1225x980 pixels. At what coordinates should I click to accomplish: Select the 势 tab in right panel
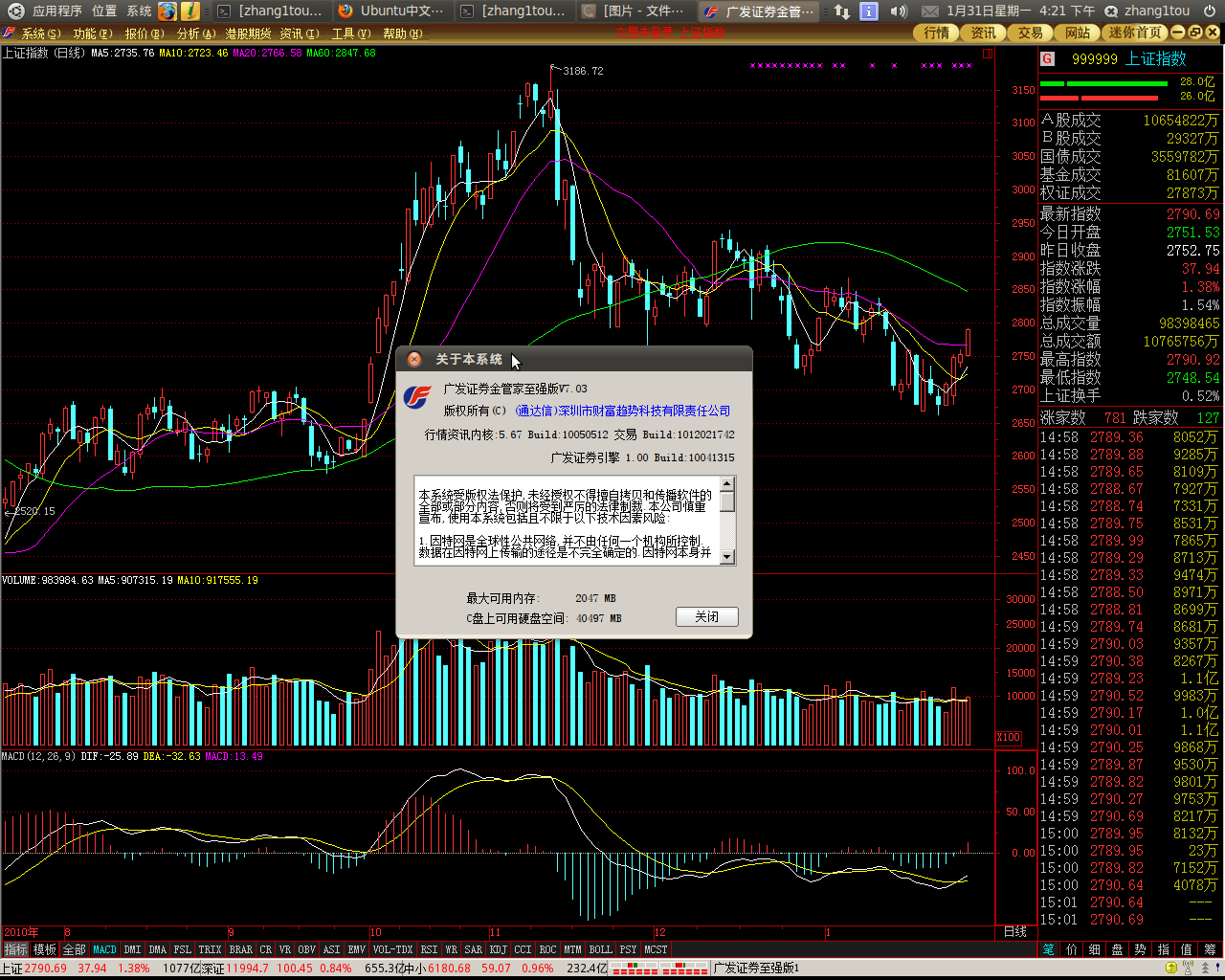(1141, 949)
